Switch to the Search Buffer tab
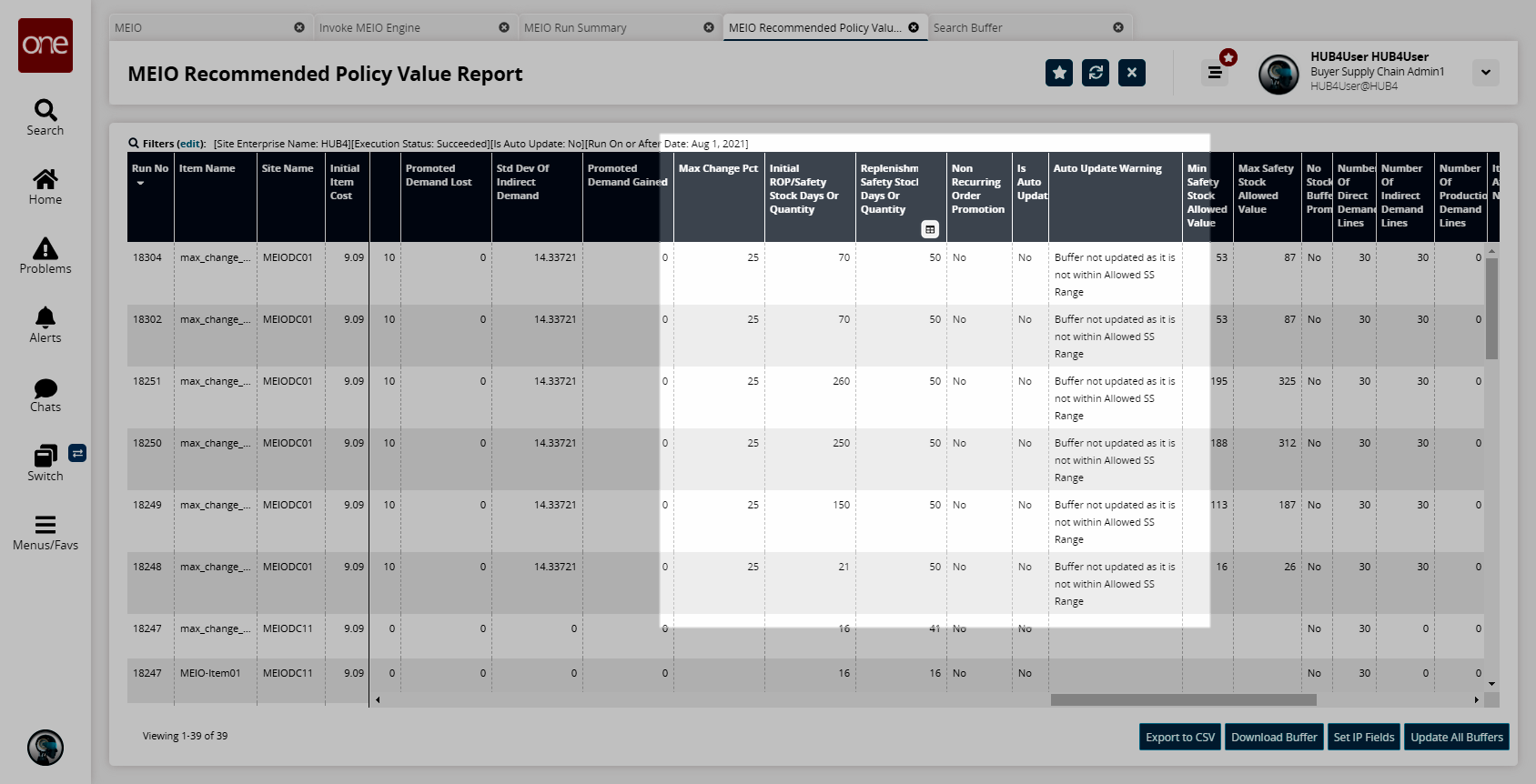Image resolution: width=1536 pixels, height=784 pixels. 967,28
